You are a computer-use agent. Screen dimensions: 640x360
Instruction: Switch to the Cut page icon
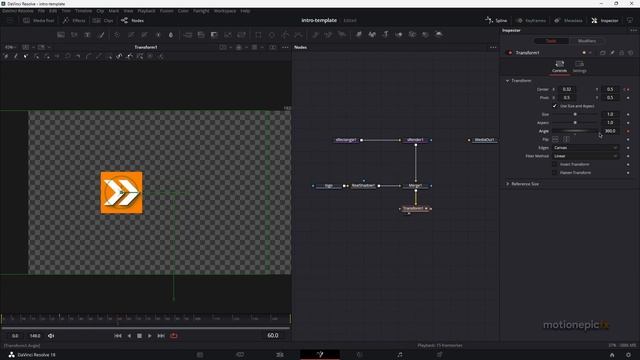click(240, 355)
